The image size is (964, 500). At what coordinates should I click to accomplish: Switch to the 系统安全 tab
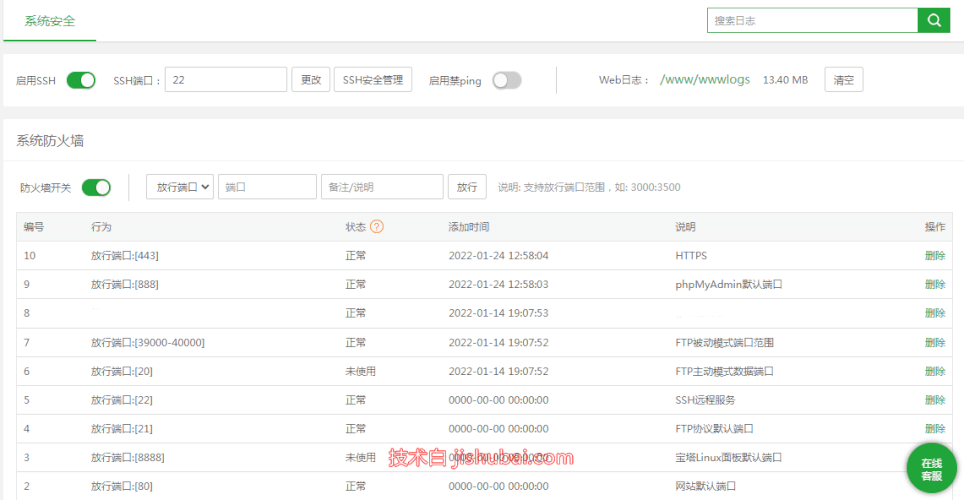point(50,20)
